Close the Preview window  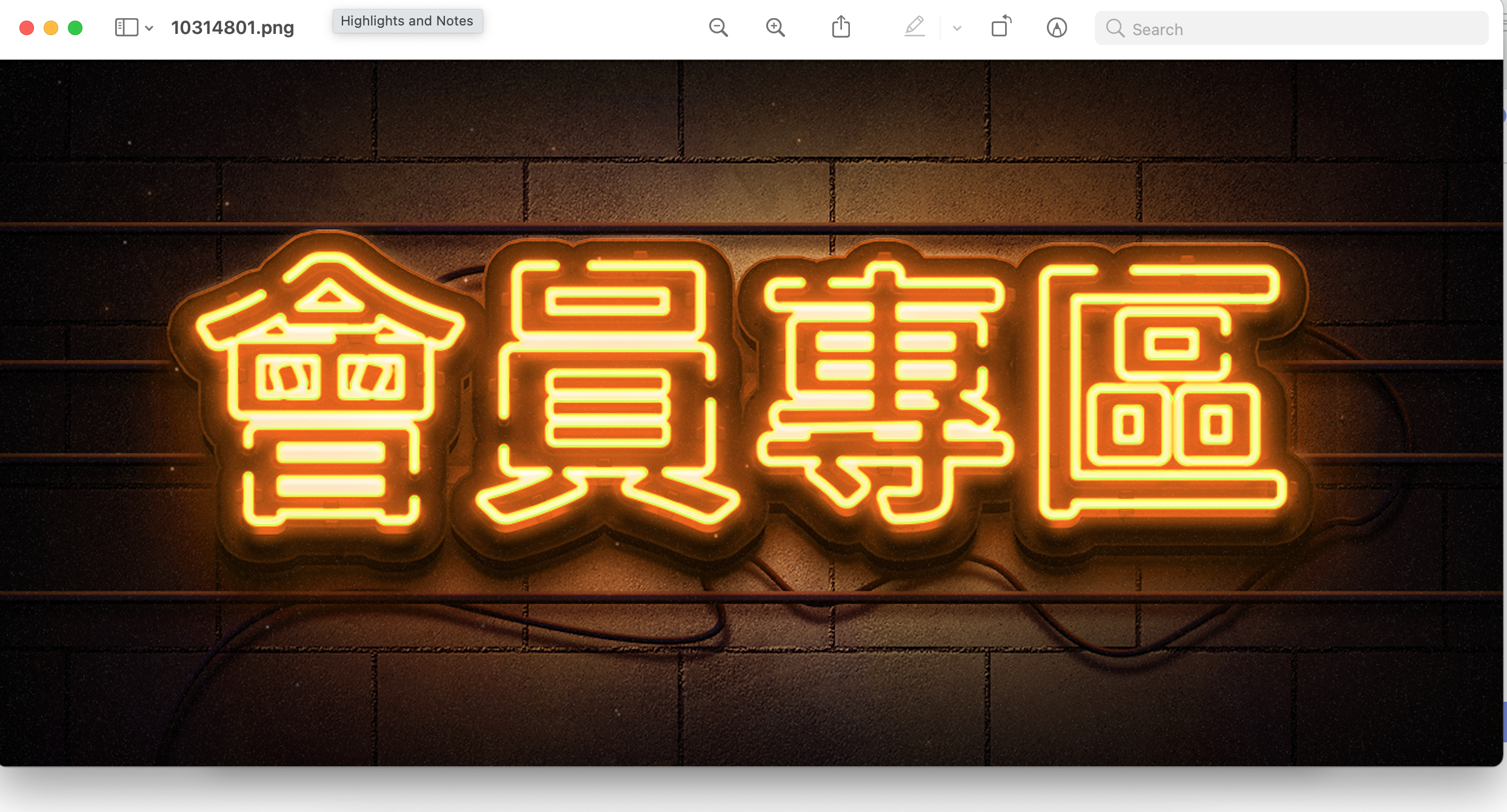pyautogui.click(x=27, y=28)
